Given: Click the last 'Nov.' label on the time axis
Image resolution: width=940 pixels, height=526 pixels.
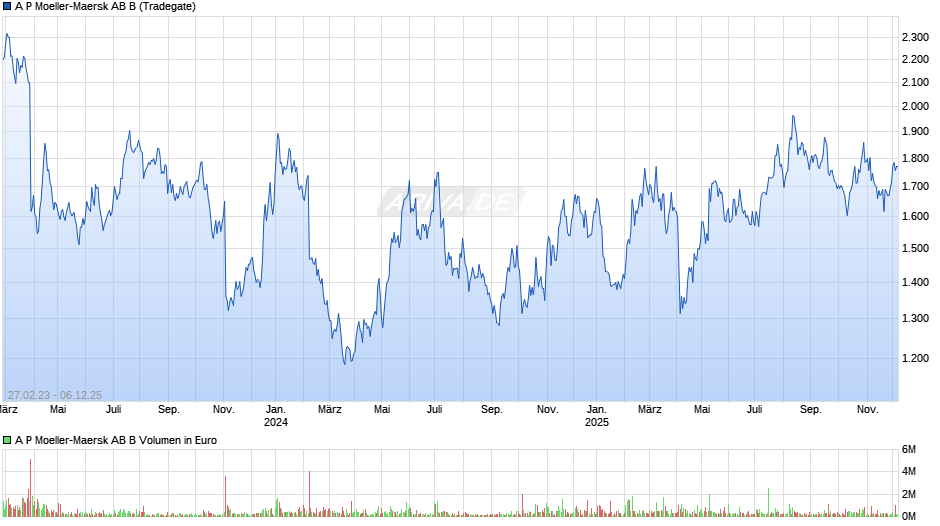Looking at the screenshot, I should 867,409.
